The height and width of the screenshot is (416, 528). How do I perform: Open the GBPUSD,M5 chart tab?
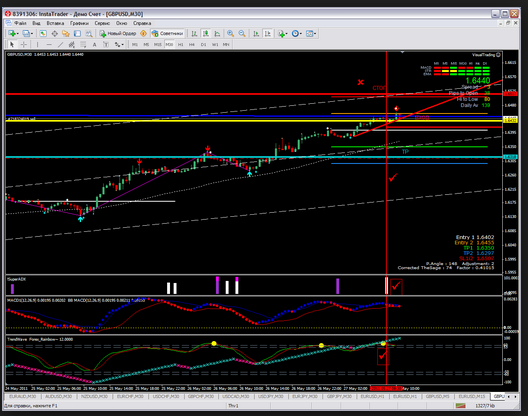(438, 396)
